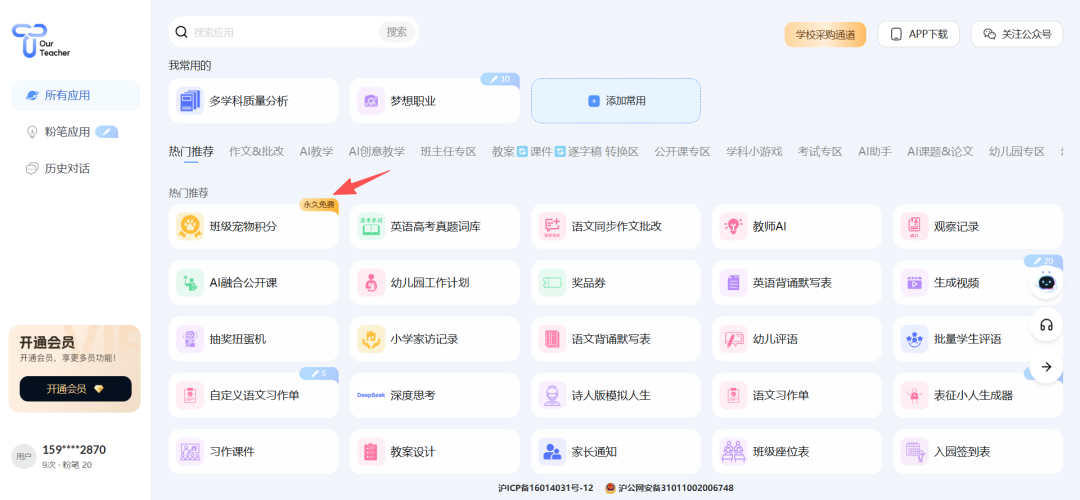Viewport: 1080px width, 500px height.
Task: Open 粉笔应用 in the sidebar
Action: click(76, 132)
